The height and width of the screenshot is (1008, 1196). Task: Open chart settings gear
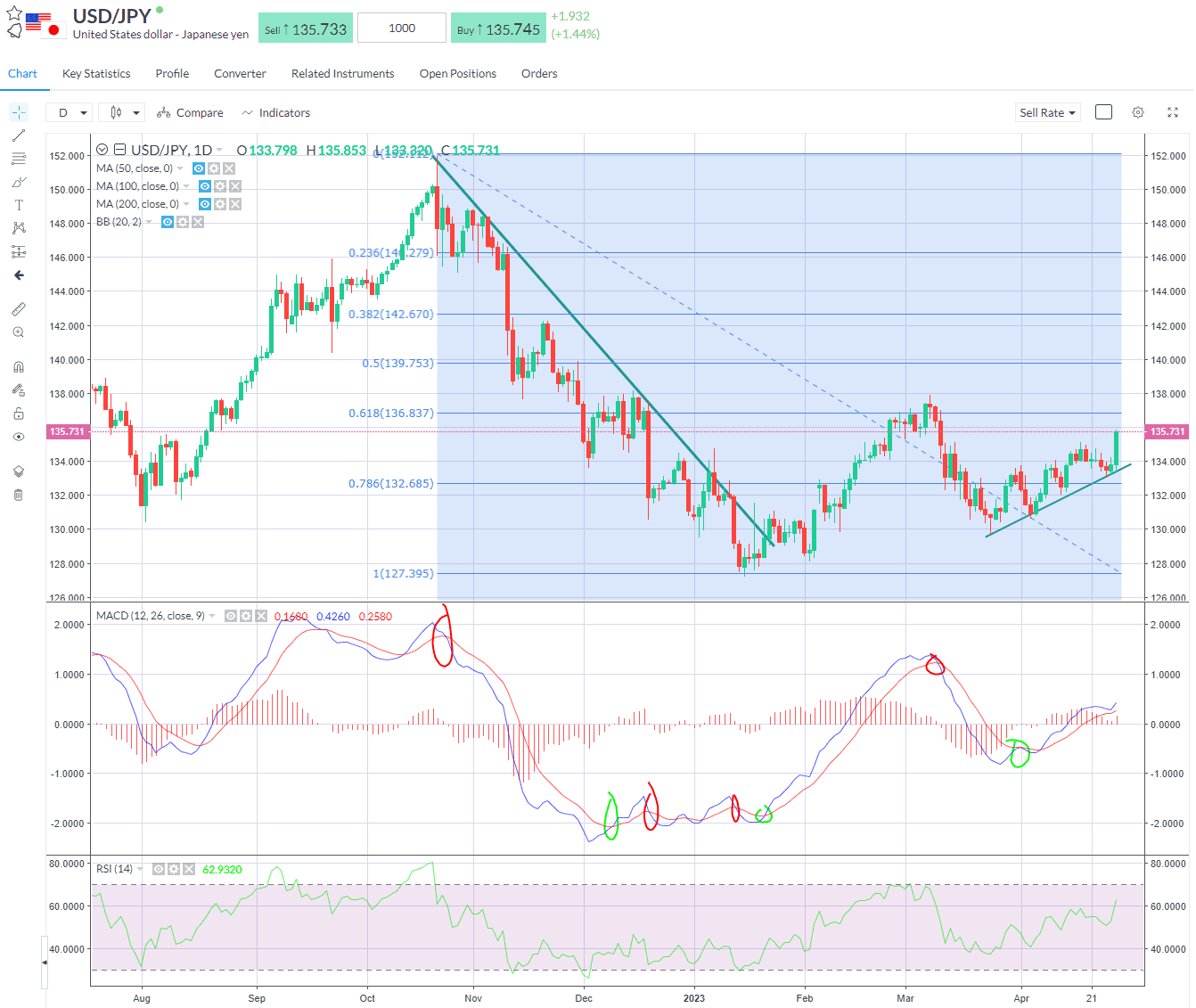point(1138,112)
